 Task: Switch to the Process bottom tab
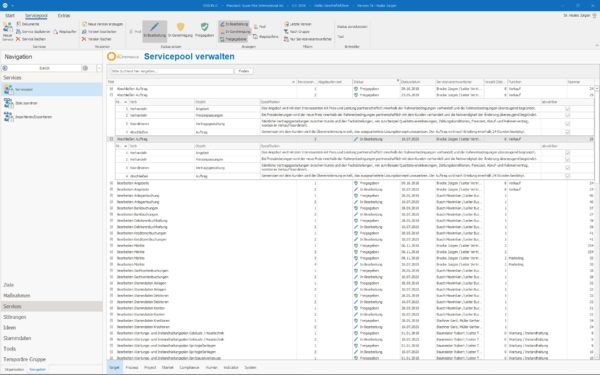click(x=132, y=367)
